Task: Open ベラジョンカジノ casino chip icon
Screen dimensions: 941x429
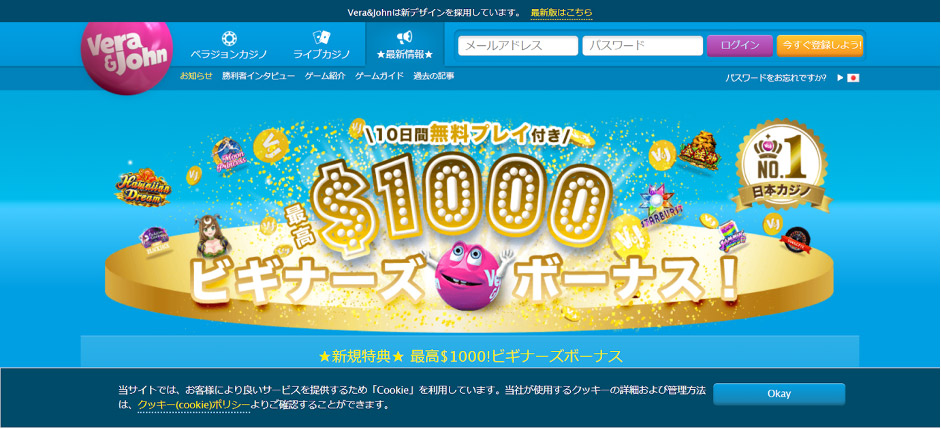Action: click(229, 38)
